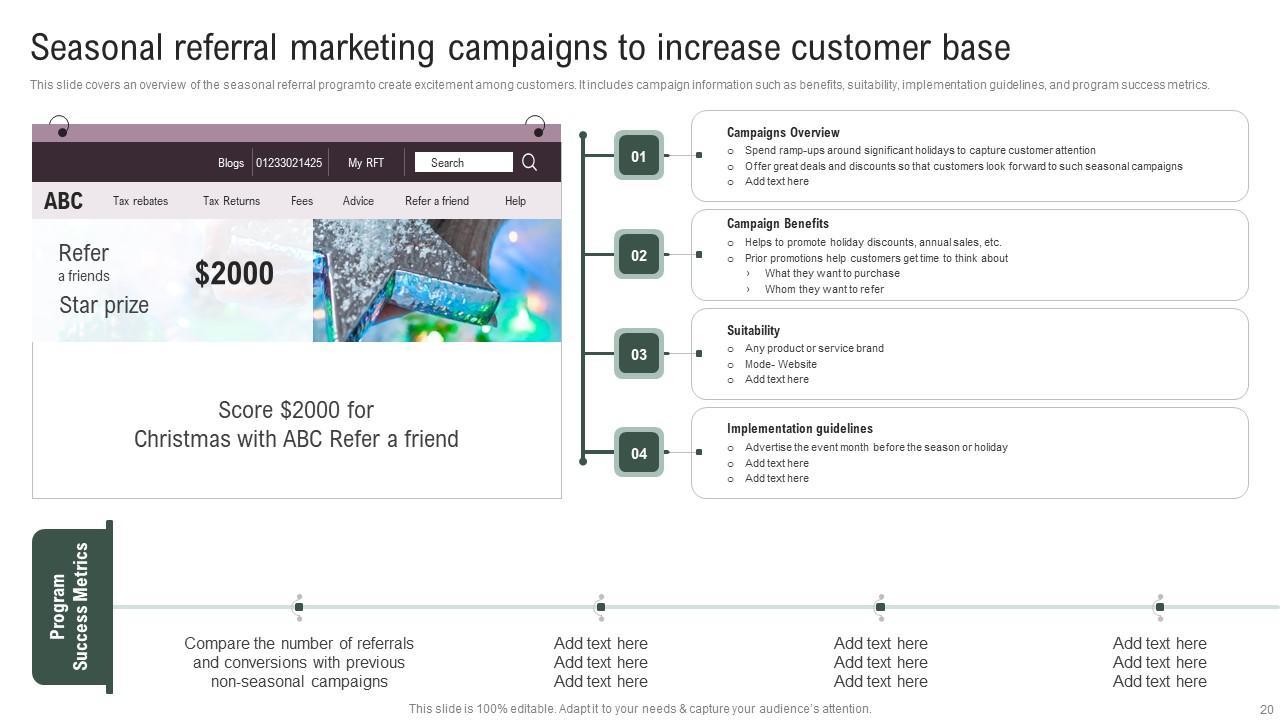This screenshot has height=720, width=1280.
Task: Select the "Campaigns Overview" heading
Action: [x=783, y=132]
